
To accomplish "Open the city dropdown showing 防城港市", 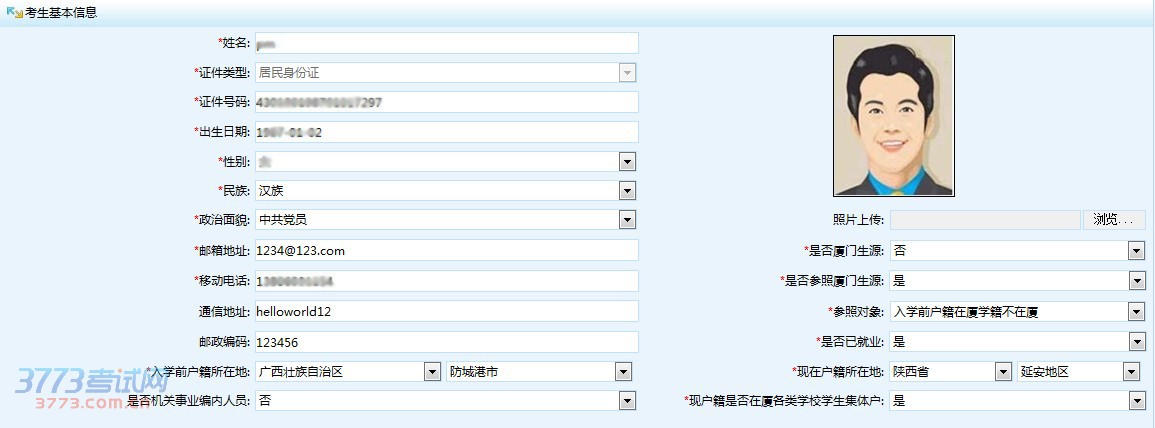I will click(623, 372).
